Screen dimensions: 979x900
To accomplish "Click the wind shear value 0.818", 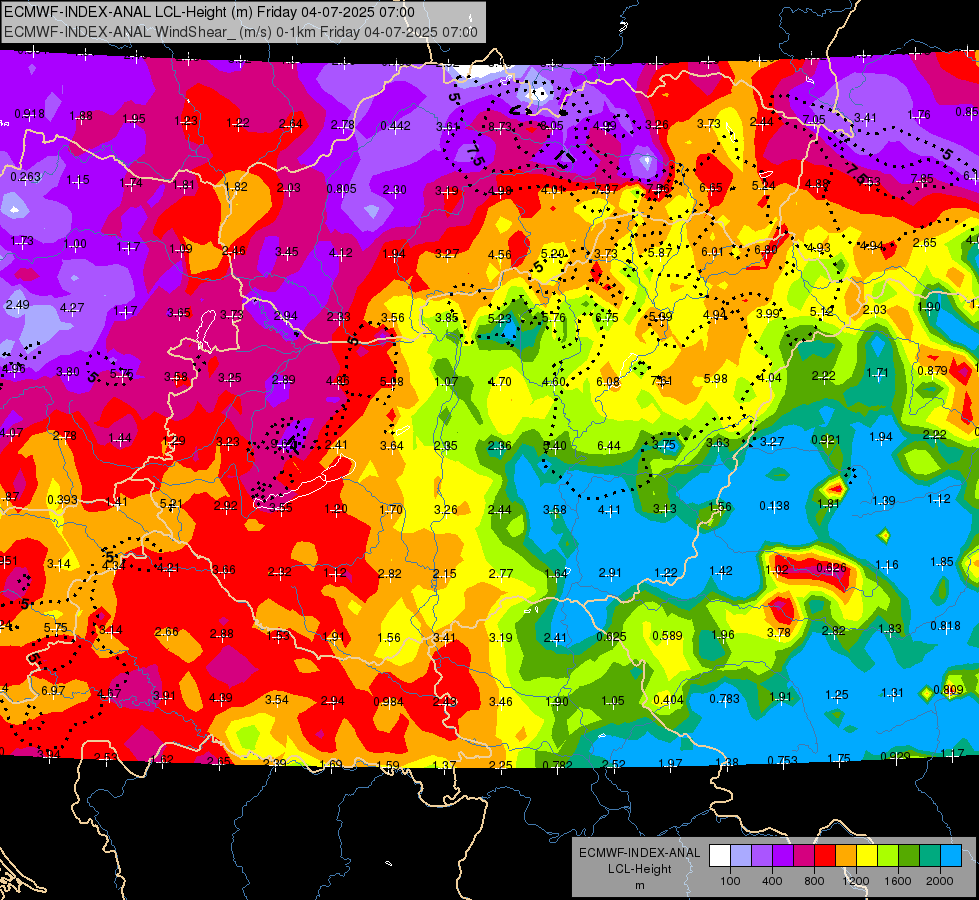I will (x=945, y=626).
